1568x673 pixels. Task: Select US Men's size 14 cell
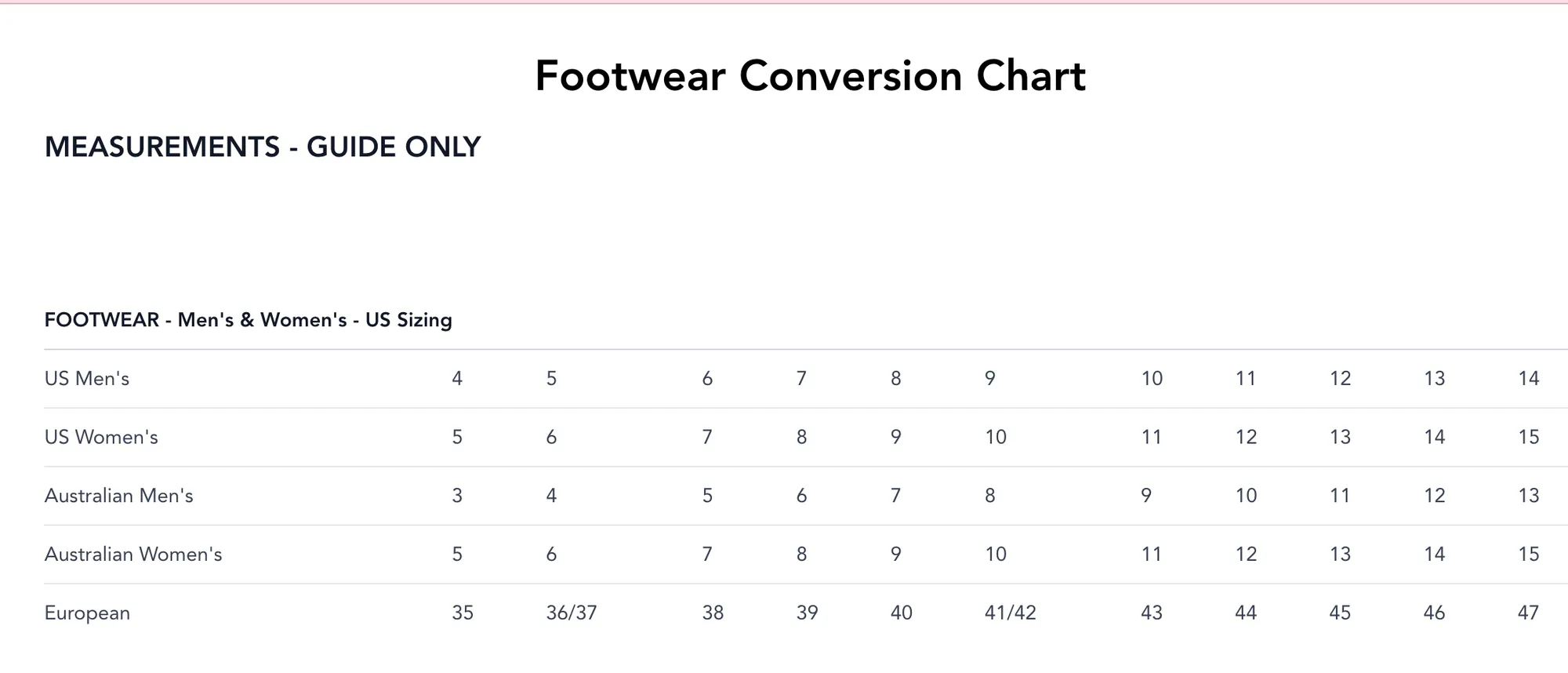click(x=1529, y=378)
